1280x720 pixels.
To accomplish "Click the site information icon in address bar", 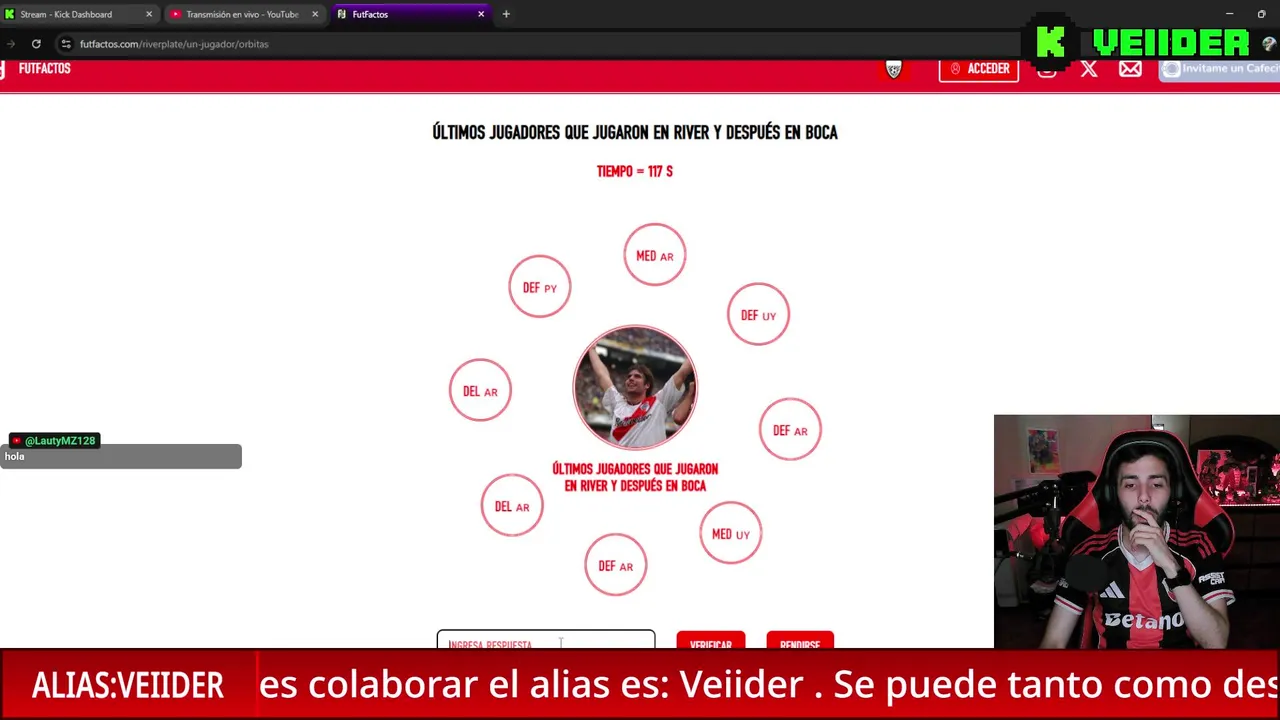I will pos(66,44).
